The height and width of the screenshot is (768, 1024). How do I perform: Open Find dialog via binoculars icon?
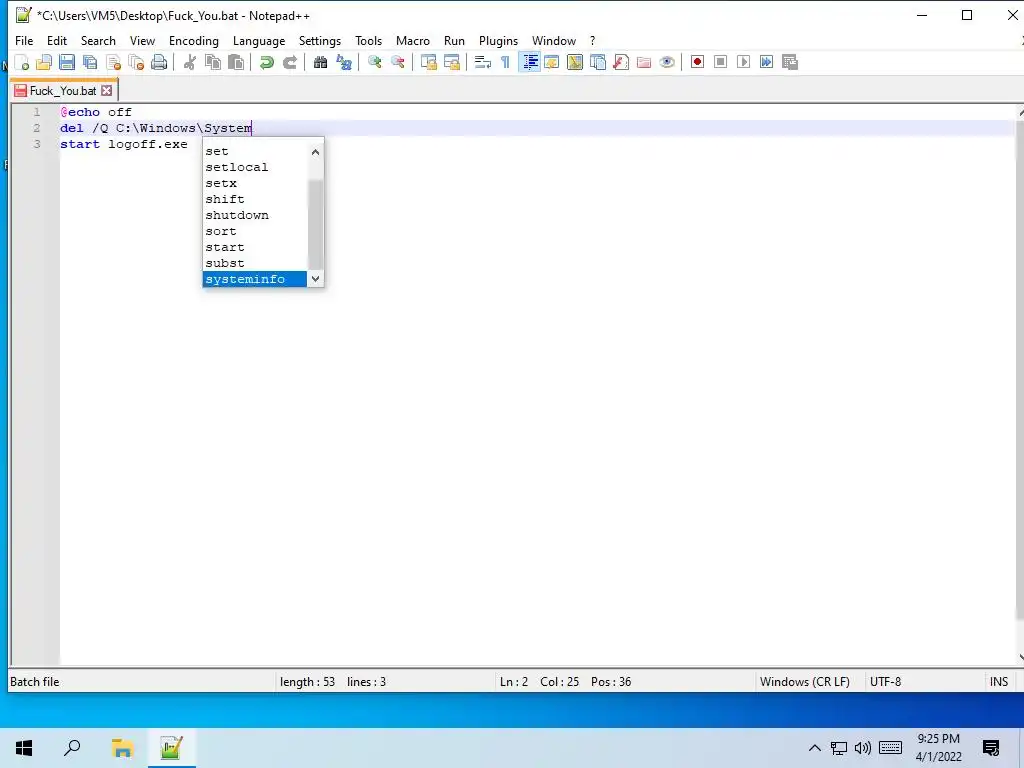(x=320, y=62)
